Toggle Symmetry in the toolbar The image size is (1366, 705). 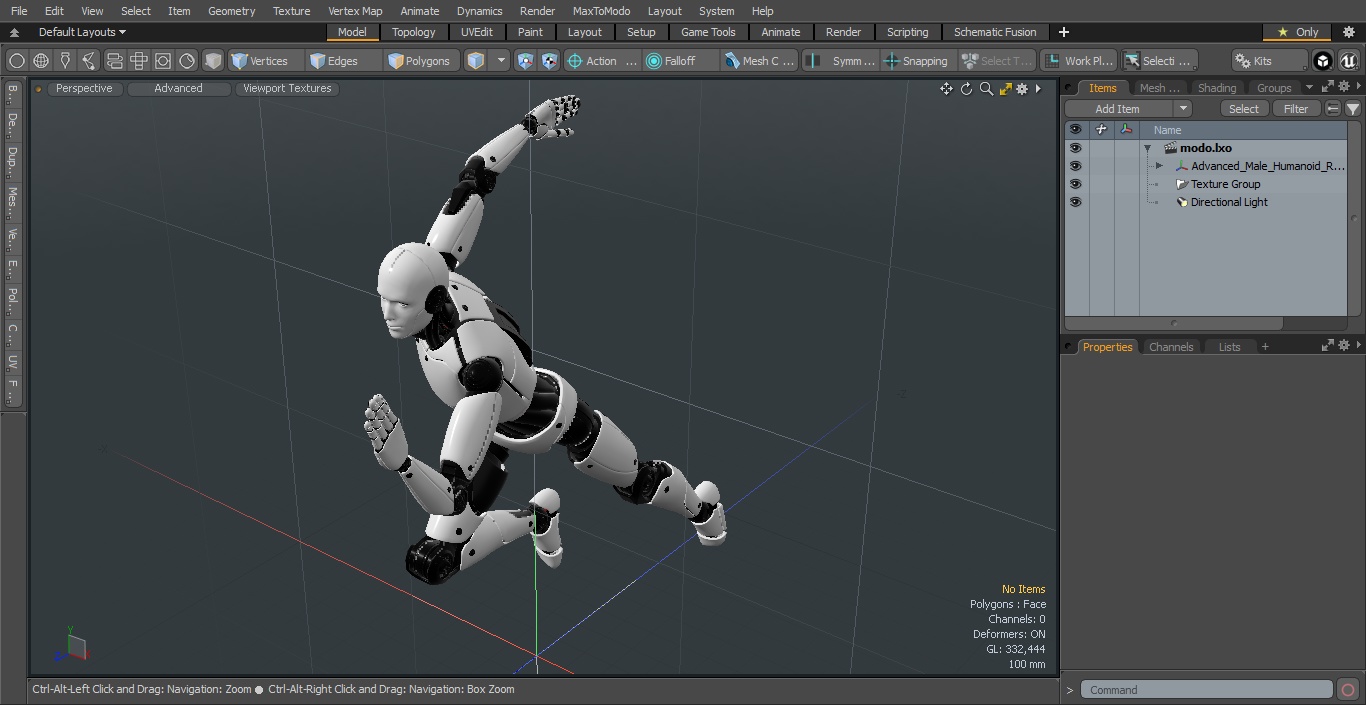[841, 61]
